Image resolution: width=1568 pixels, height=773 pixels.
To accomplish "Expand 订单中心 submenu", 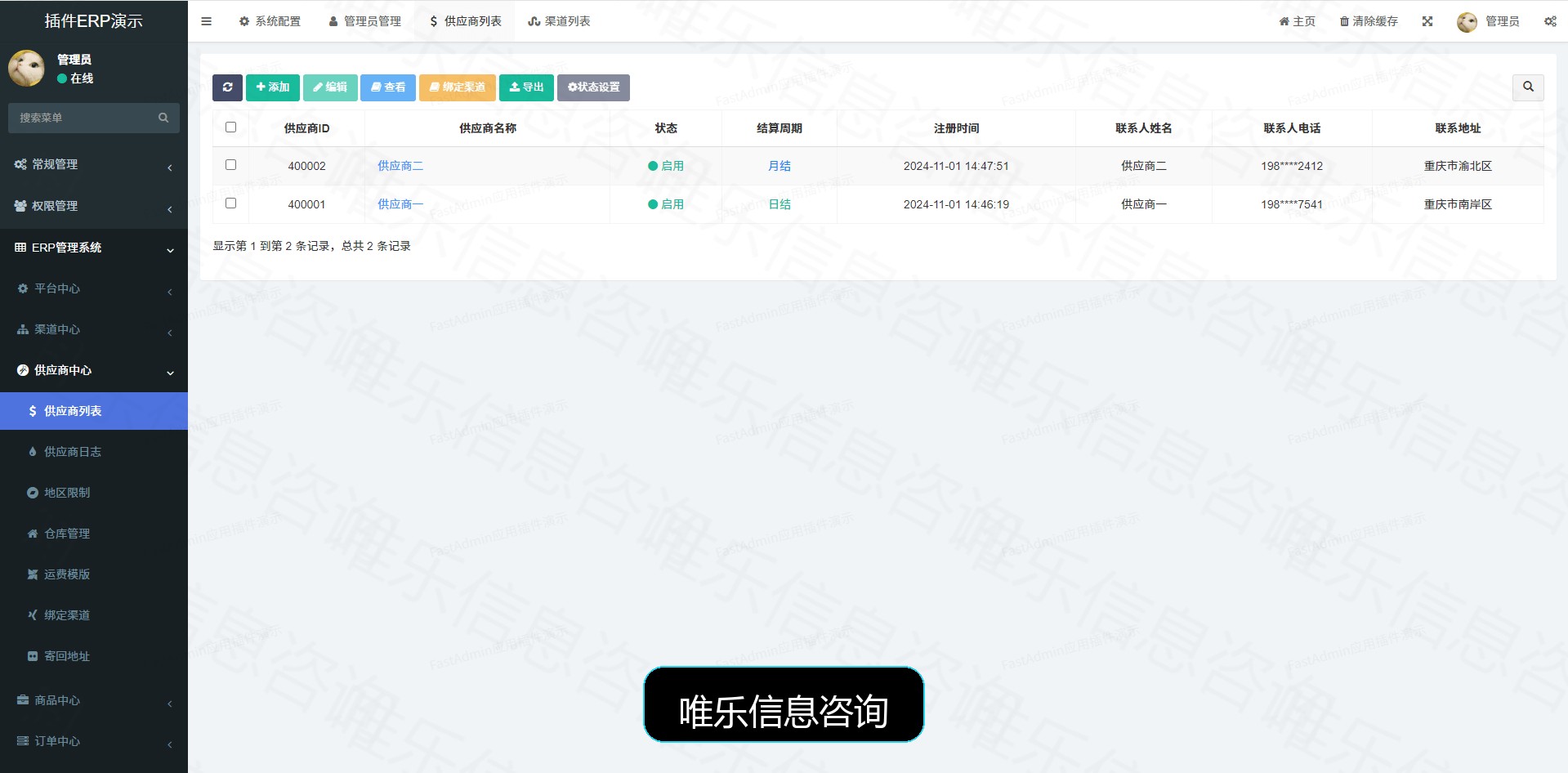I will pyautogui.click(x=94, y=741).
